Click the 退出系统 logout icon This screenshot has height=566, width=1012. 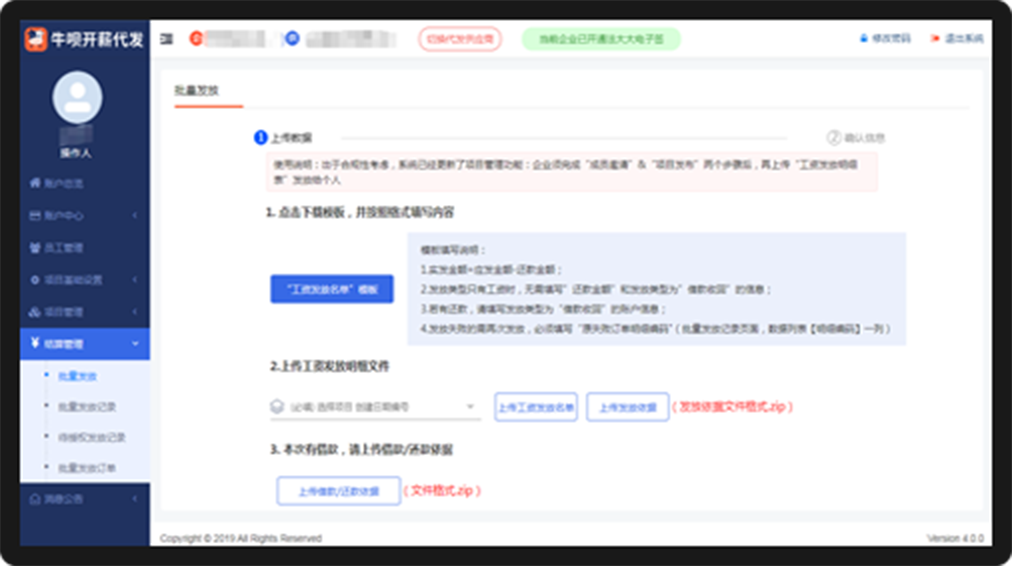(x=956, y=39)
